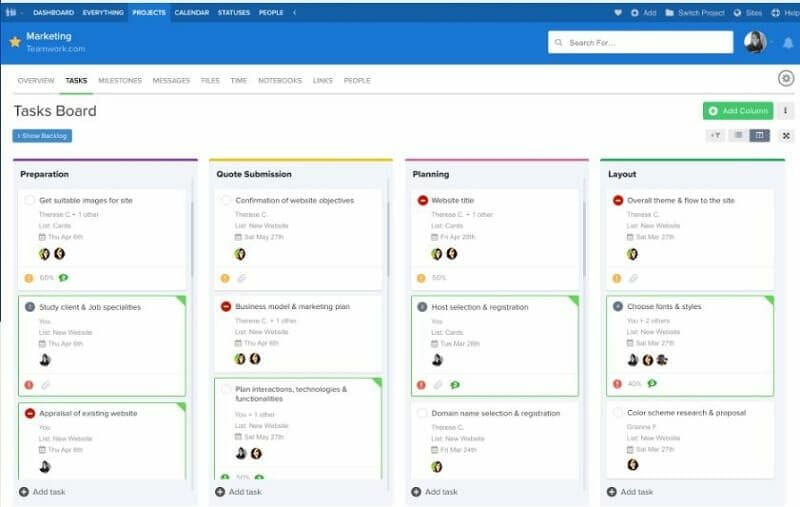Viewport: 800px width, 507px height.
Task: Go to Dashboard menu item
Action: 54,12
